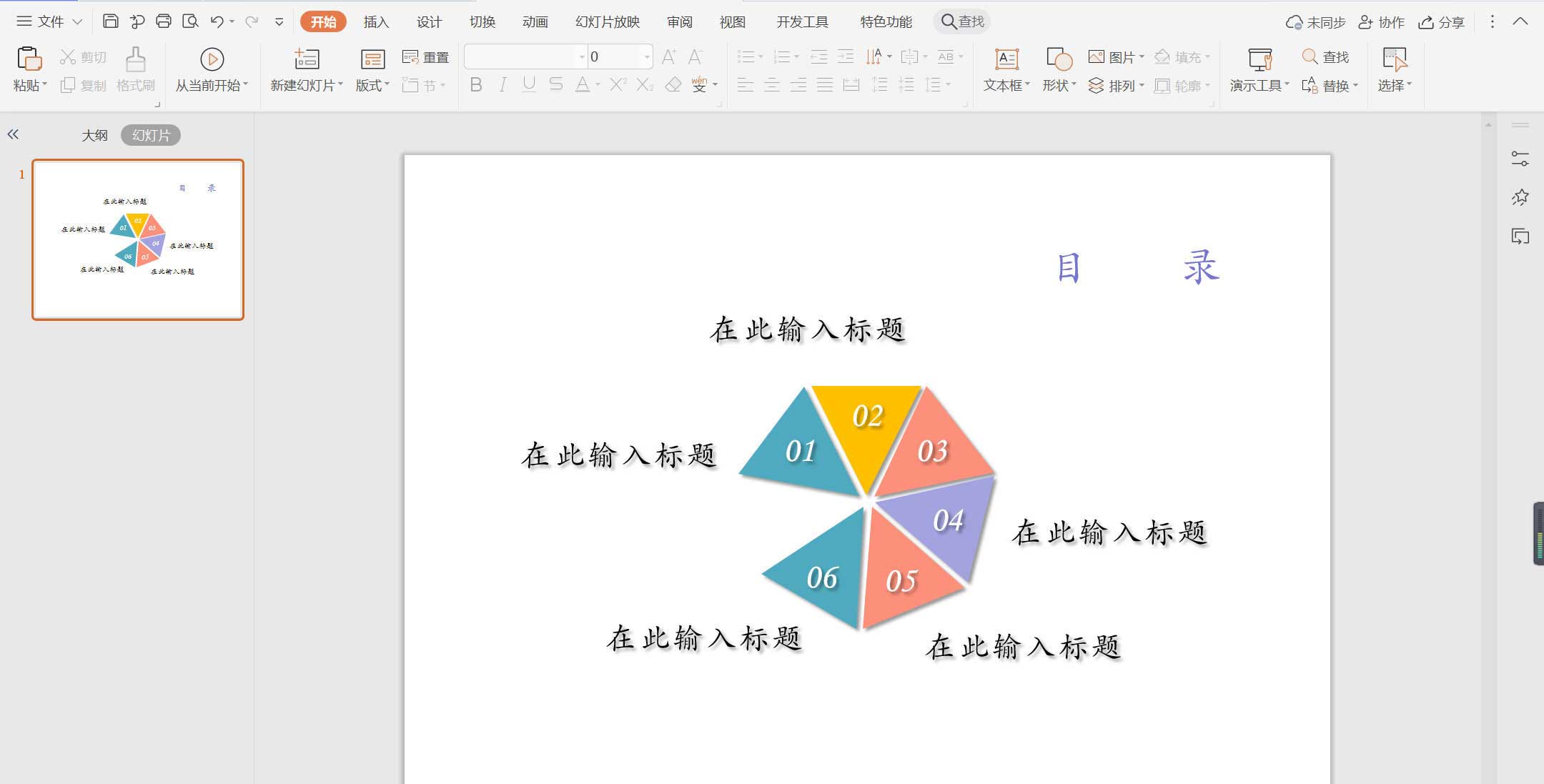The width and height of the screenshot is (1544, 784).
Task: Toggle Underline formatting
Action: pyautogui.click(x=529, y=85)
